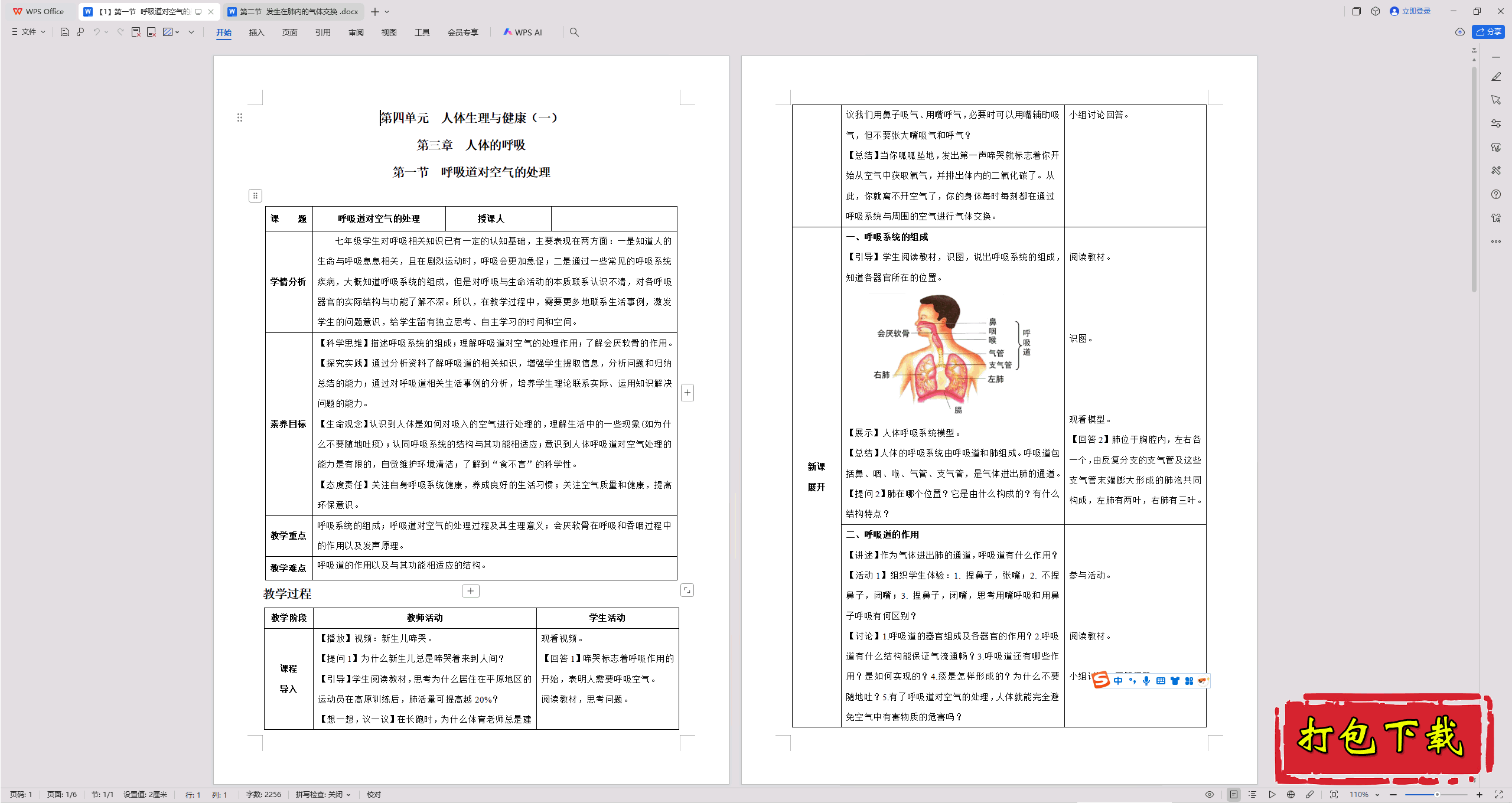1512x803 pixels.
Task: Click the zoom out minus button
Action: pos(1393,795)
